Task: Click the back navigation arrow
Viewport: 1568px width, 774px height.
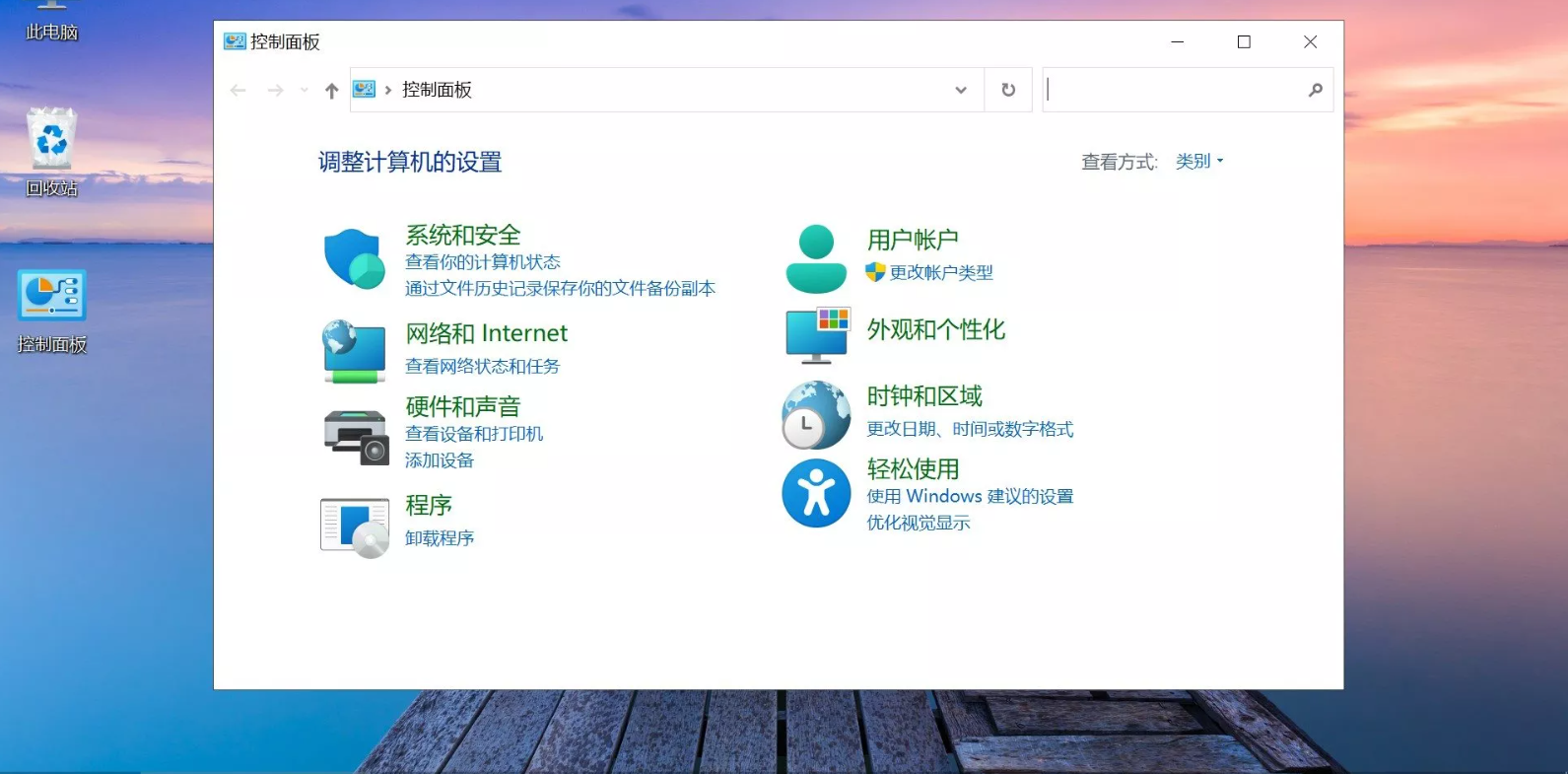Action: [x=239, y=91]
